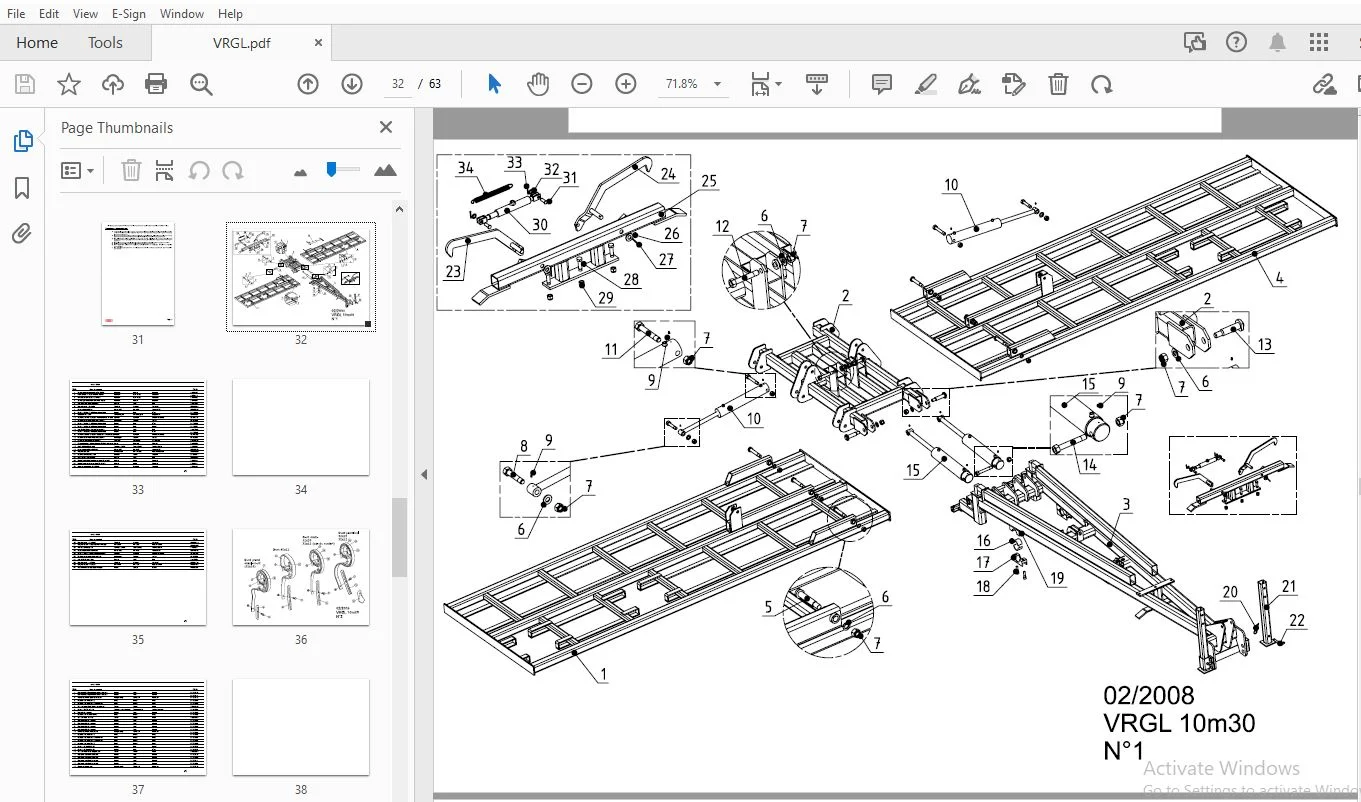Open the Window menu
1361x802 pixels.
(x=182, y=14)
